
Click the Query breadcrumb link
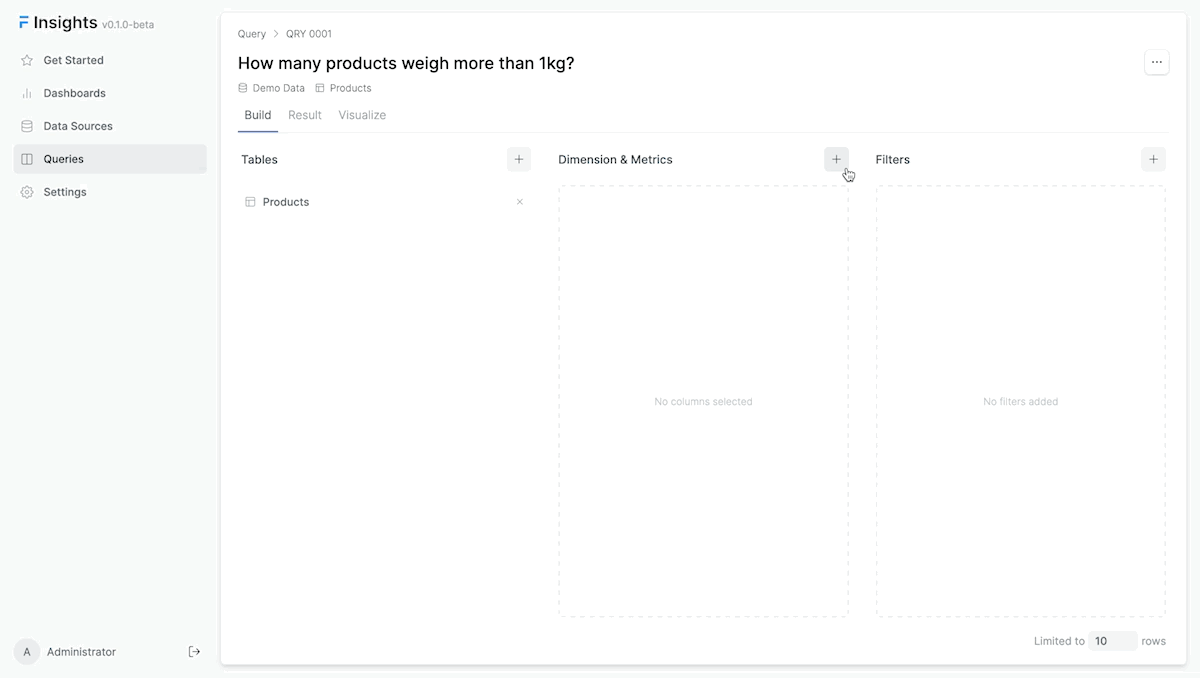click(252, 34)
